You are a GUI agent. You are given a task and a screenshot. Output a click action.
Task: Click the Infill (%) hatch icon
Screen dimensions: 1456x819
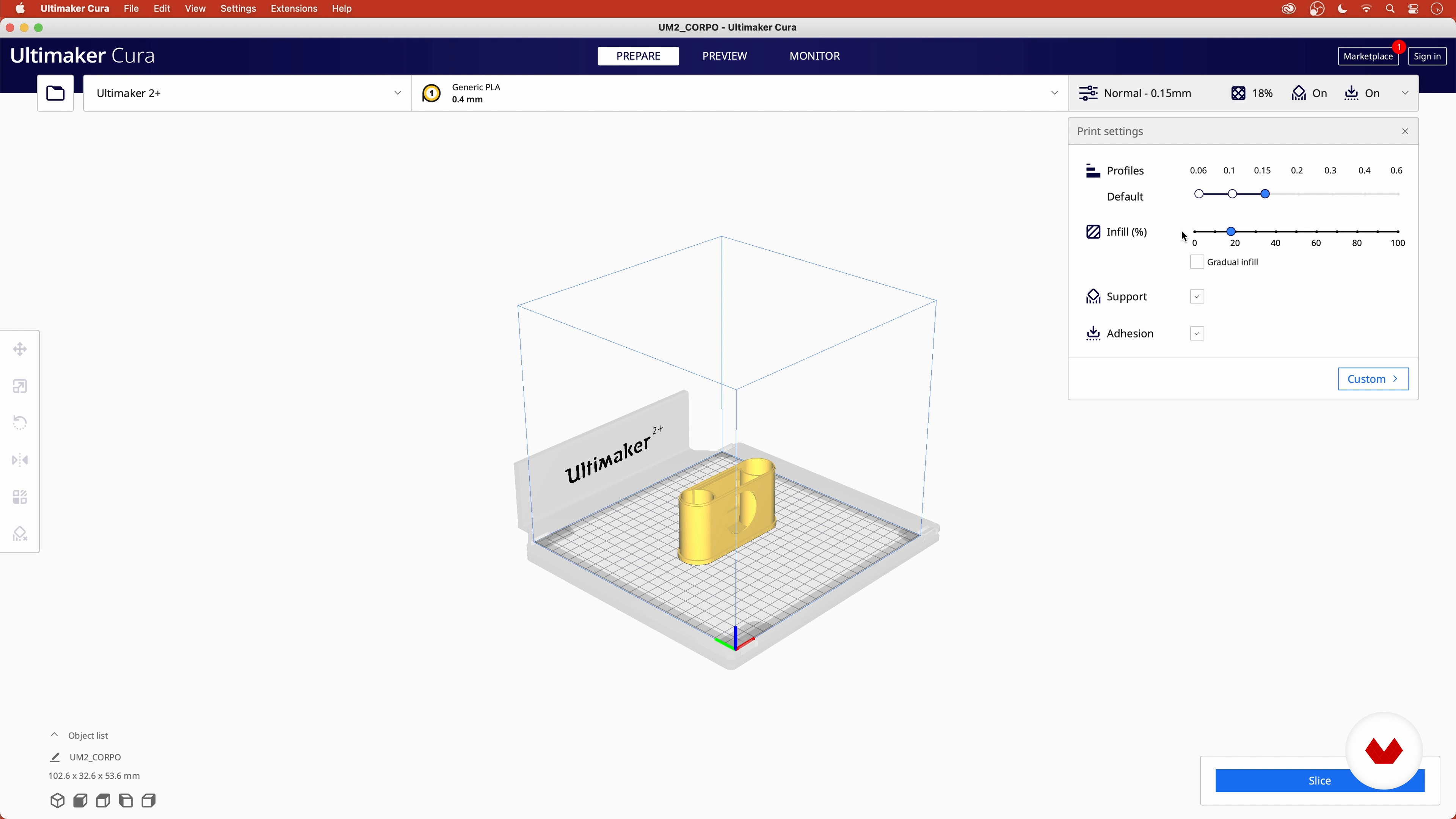click(x=1093, y=232)
